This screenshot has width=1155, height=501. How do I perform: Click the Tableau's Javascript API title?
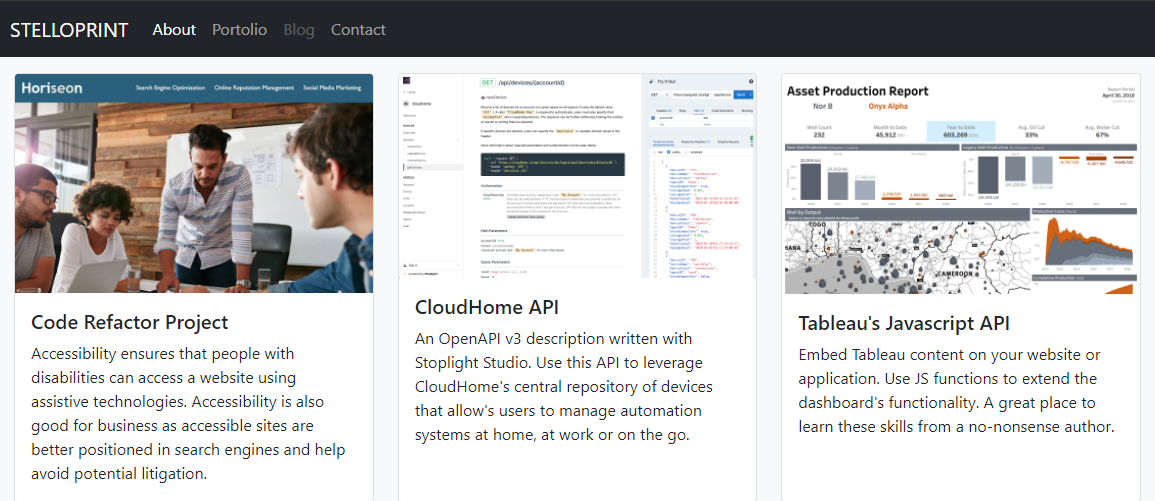(x=904, y=323)
